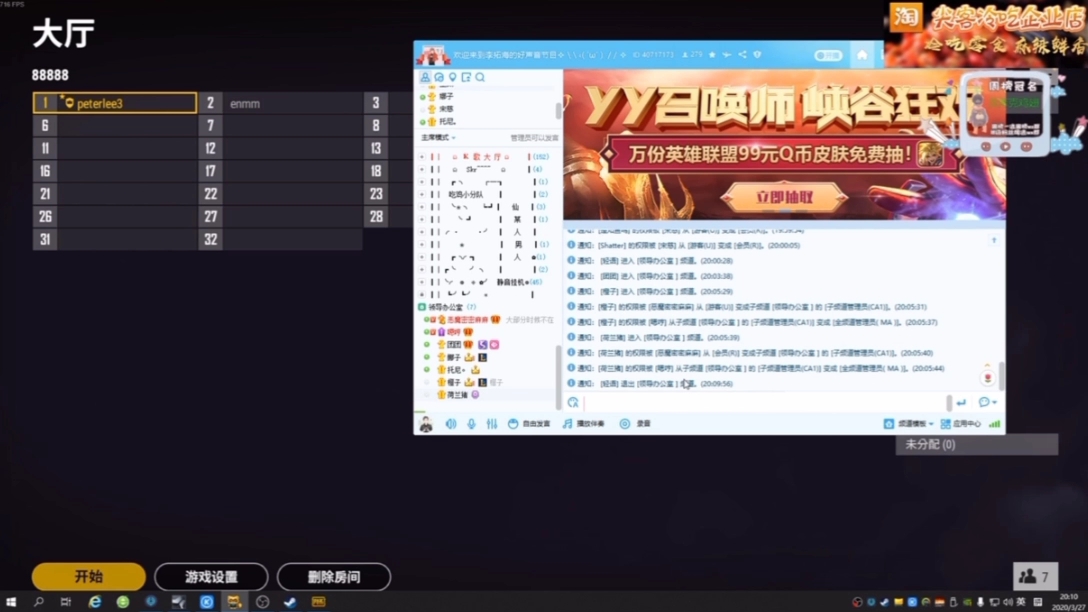Screen dimensions: 1088x612
Task: Open the 频道模板 channel template dropdown
Action: tap(908, 423)
